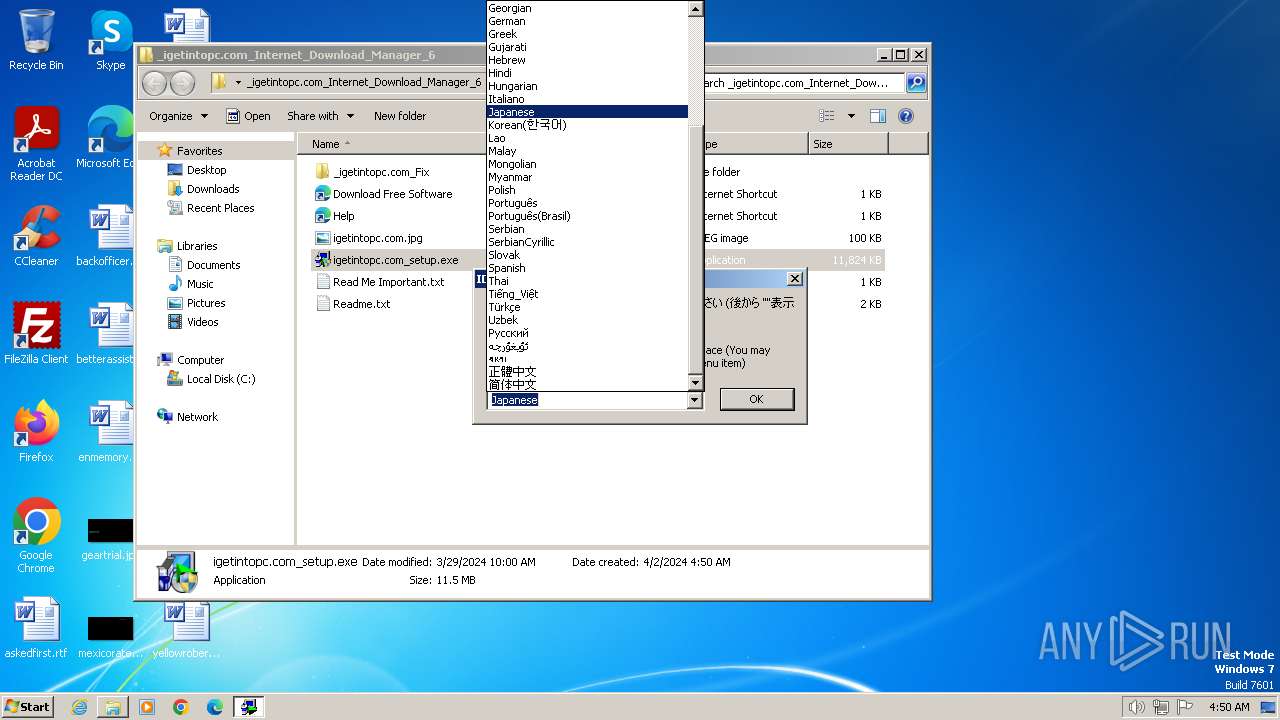The image size is (1280, 720).
Task: Go back with Explorer back arrow
Action: [x=154, y=83]
